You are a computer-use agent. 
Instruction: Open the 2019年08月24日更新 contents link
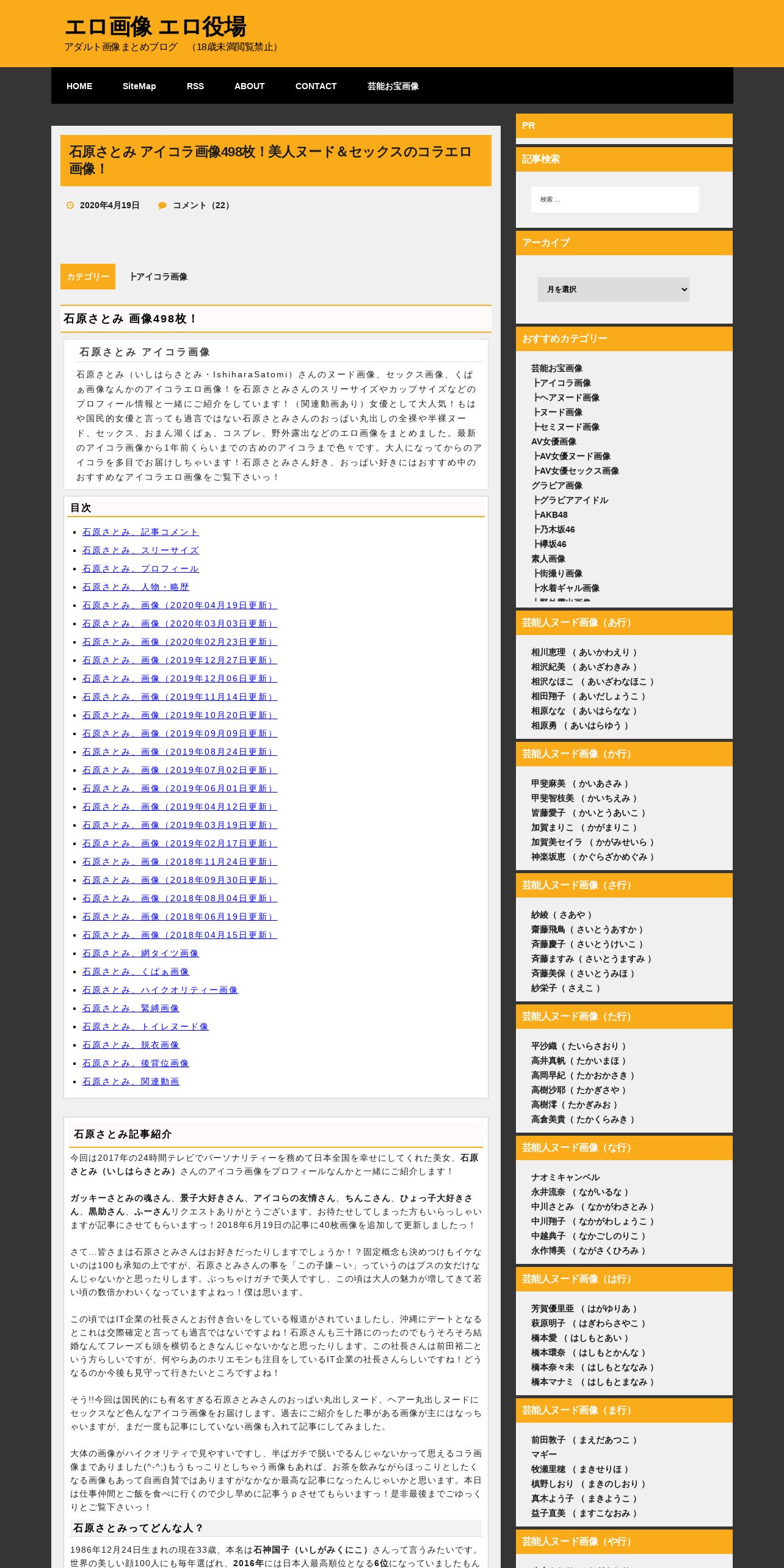coord(180,752)
